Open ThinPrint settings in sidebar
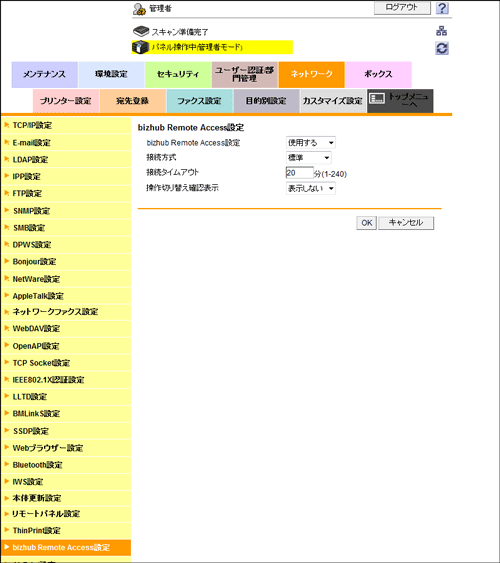The image size is (500, 563). click(x=66, y=530)
